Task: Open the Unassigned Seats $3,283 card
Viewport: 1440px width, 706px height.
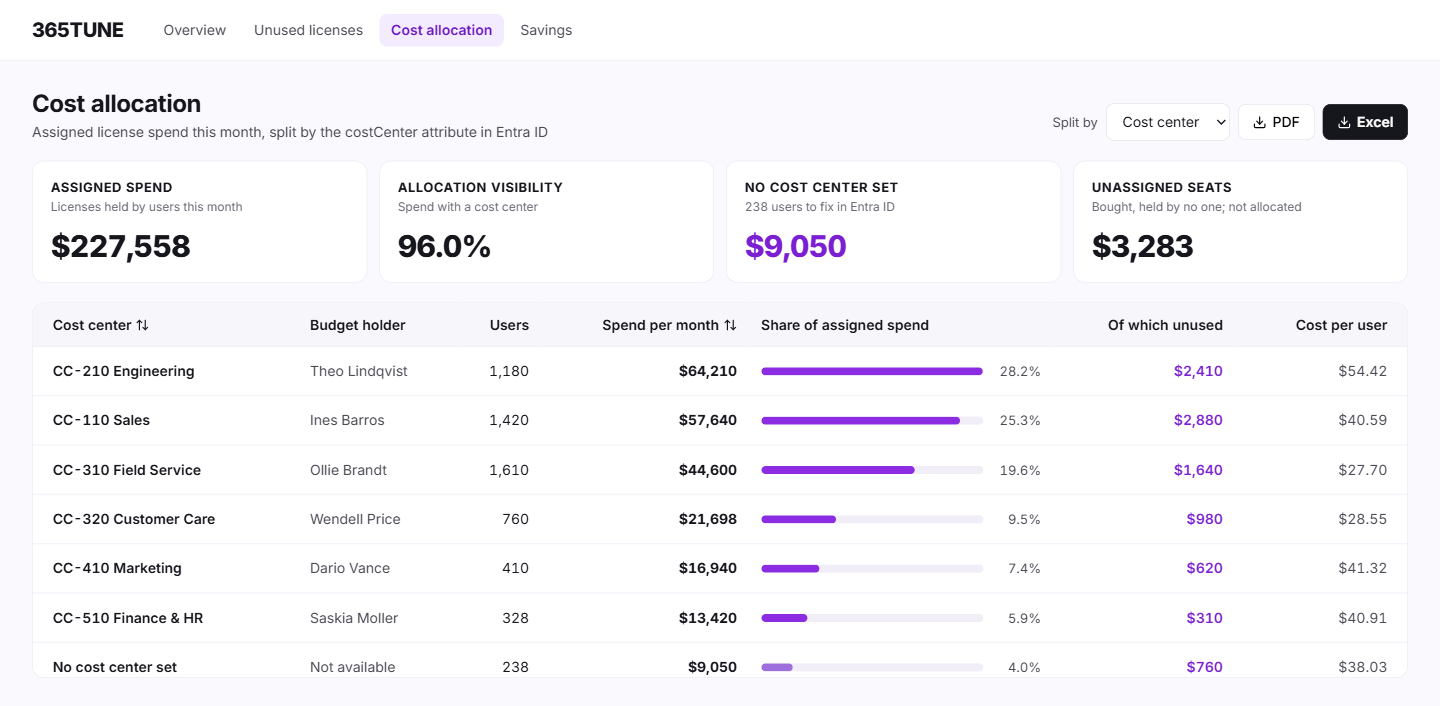Action: click(1240, 222)
